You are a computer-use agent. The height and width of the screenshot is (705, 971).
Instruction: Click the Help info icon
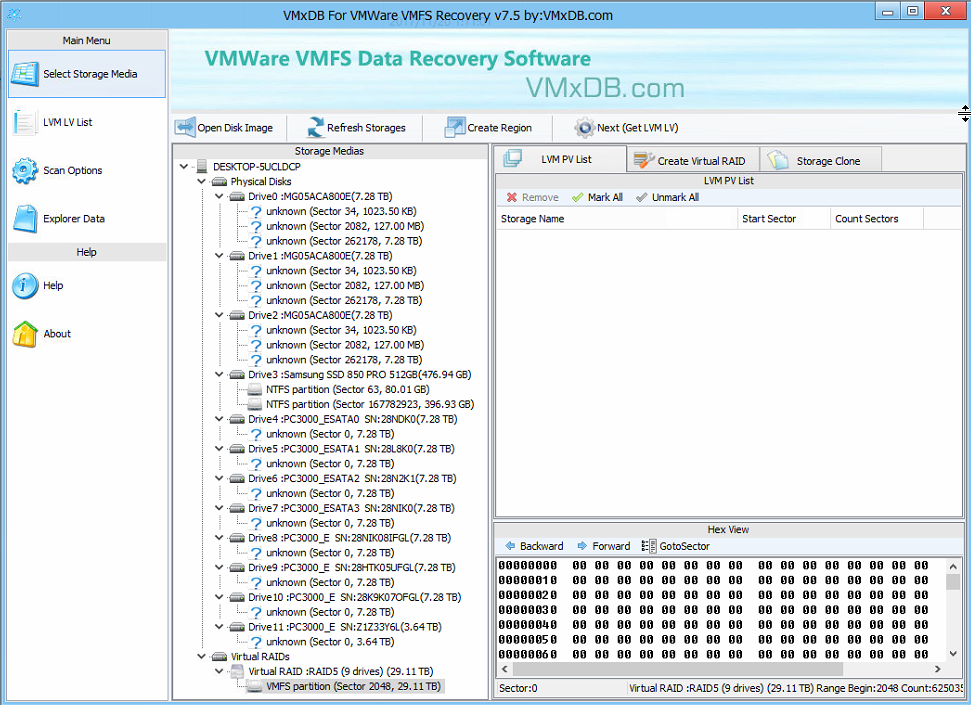coord(25,286)
